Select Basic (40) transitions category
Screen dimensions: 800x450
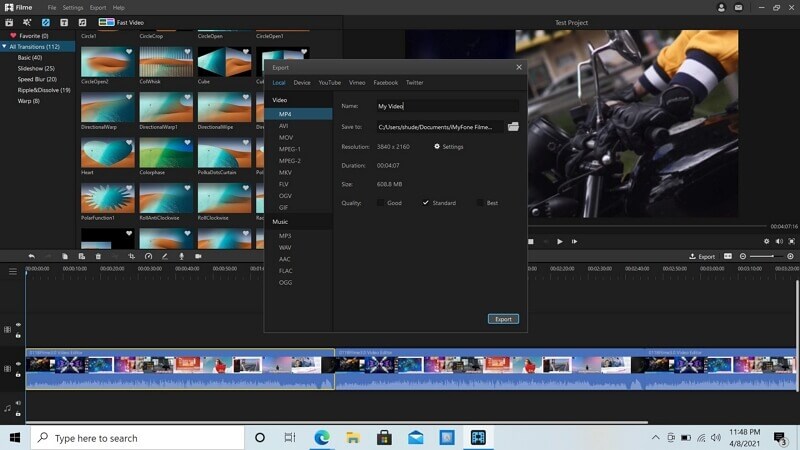tap(30, 58)
